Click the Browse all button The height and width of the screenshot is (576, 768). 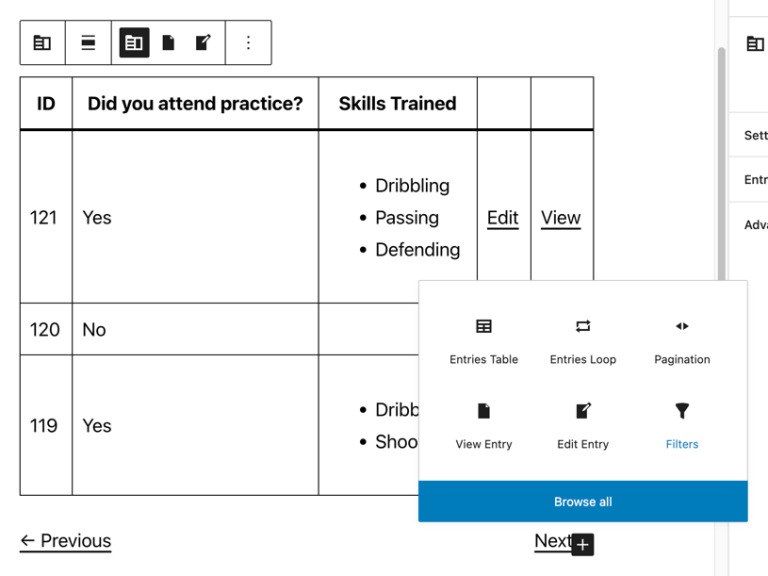tap(583, 502)
